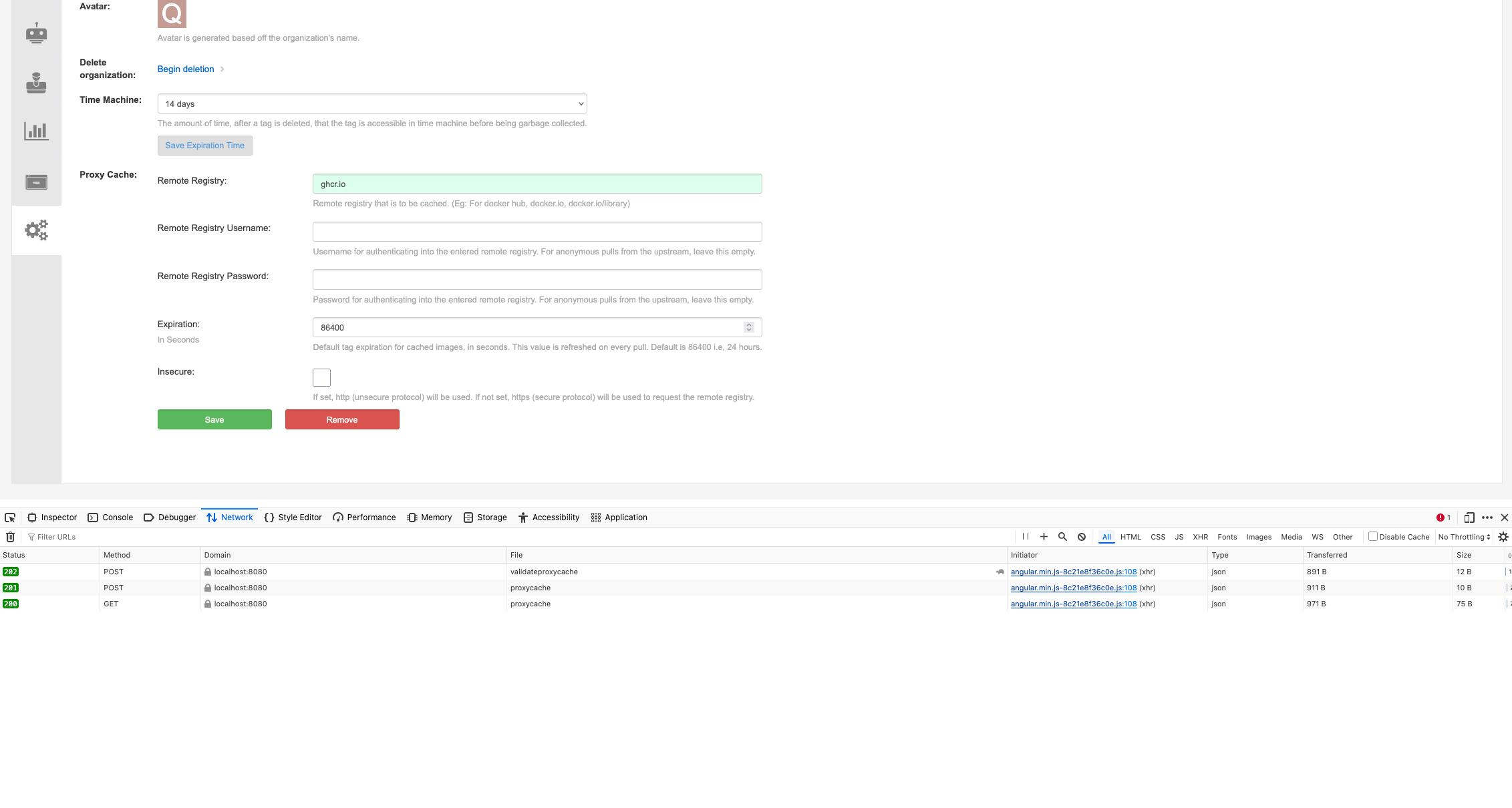Open the Time Machine 14 days dropdown
Viewport: 1512px width, 808px height.
(x=372, y=104)
